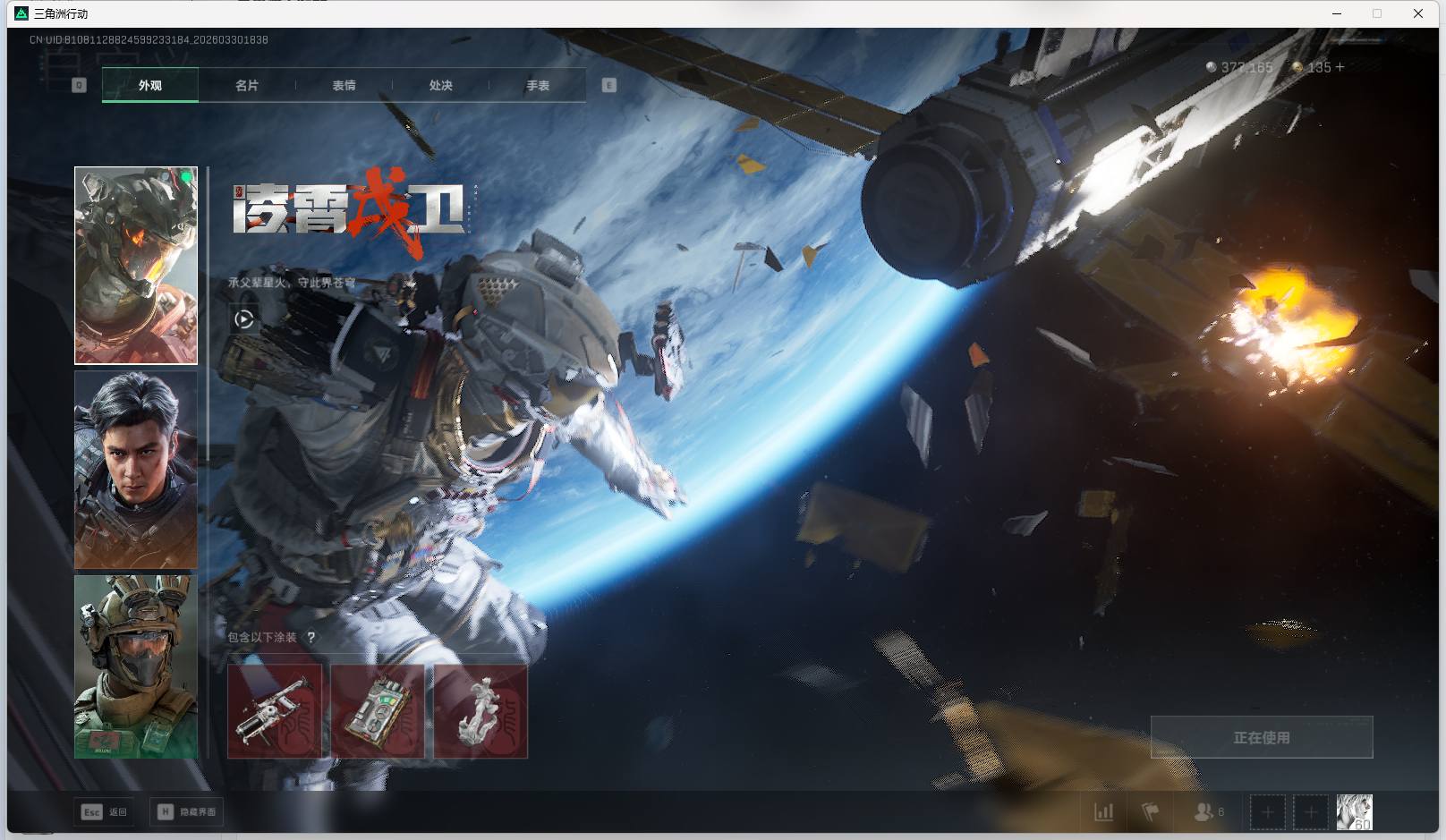Viewport: 1446px width, 840px height.
Task: Minimize the 三角洲行动 window
Action: (x=1337, y=13)
